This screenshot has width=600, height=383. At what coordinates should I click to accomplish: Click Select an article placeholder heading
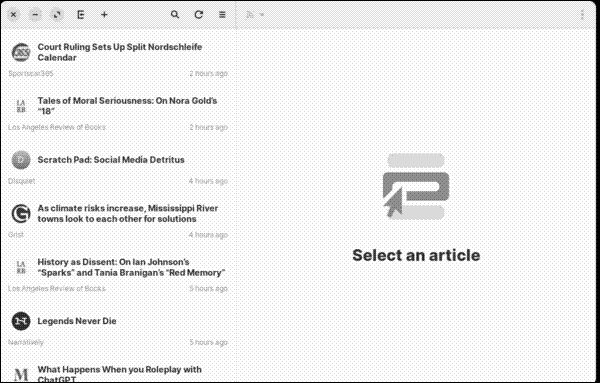click(x=416, y=255)
